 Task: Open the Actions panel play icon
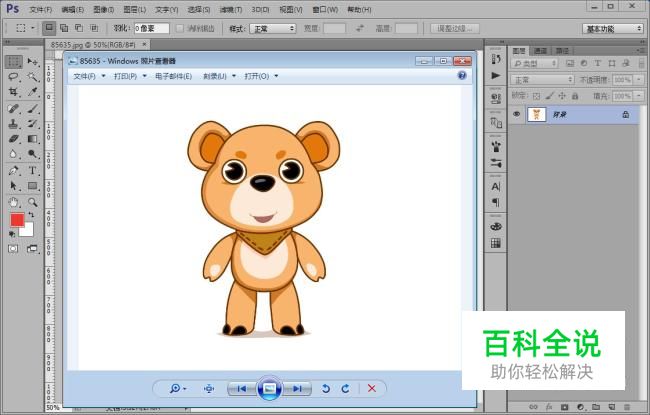[496, 75]
